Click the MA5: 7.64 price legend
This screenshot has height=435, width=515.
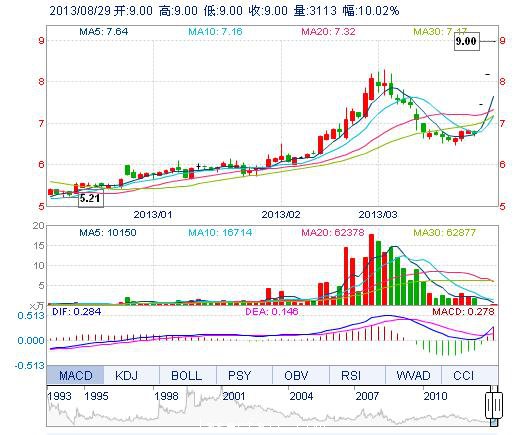[x=103, y=32]
